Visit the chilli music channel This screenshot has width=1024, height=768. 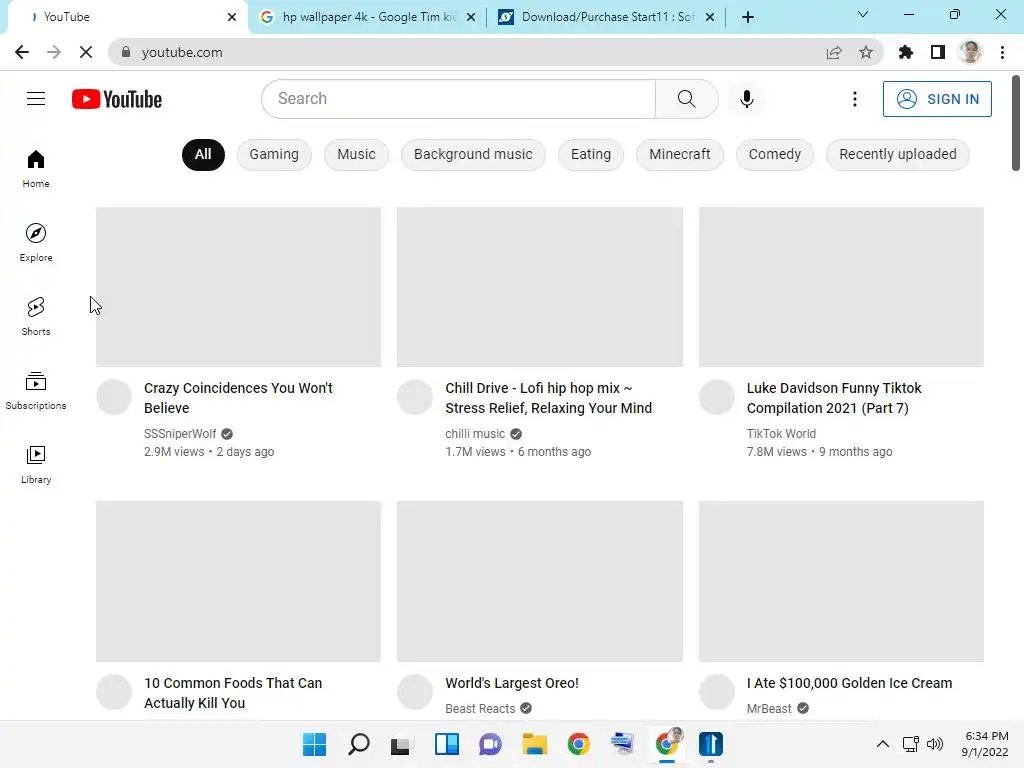475,434
